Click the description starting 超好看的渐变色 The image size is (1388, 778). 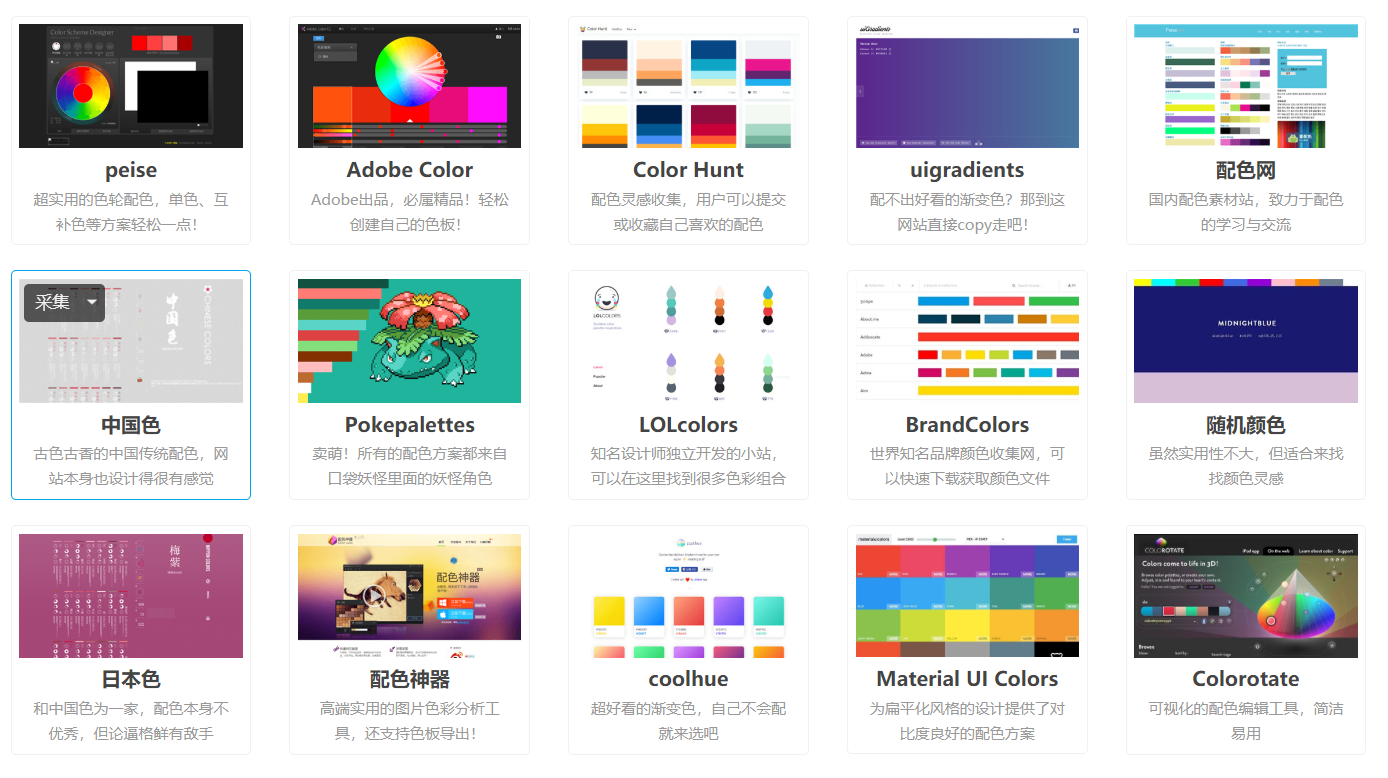[x=689, y=721]
